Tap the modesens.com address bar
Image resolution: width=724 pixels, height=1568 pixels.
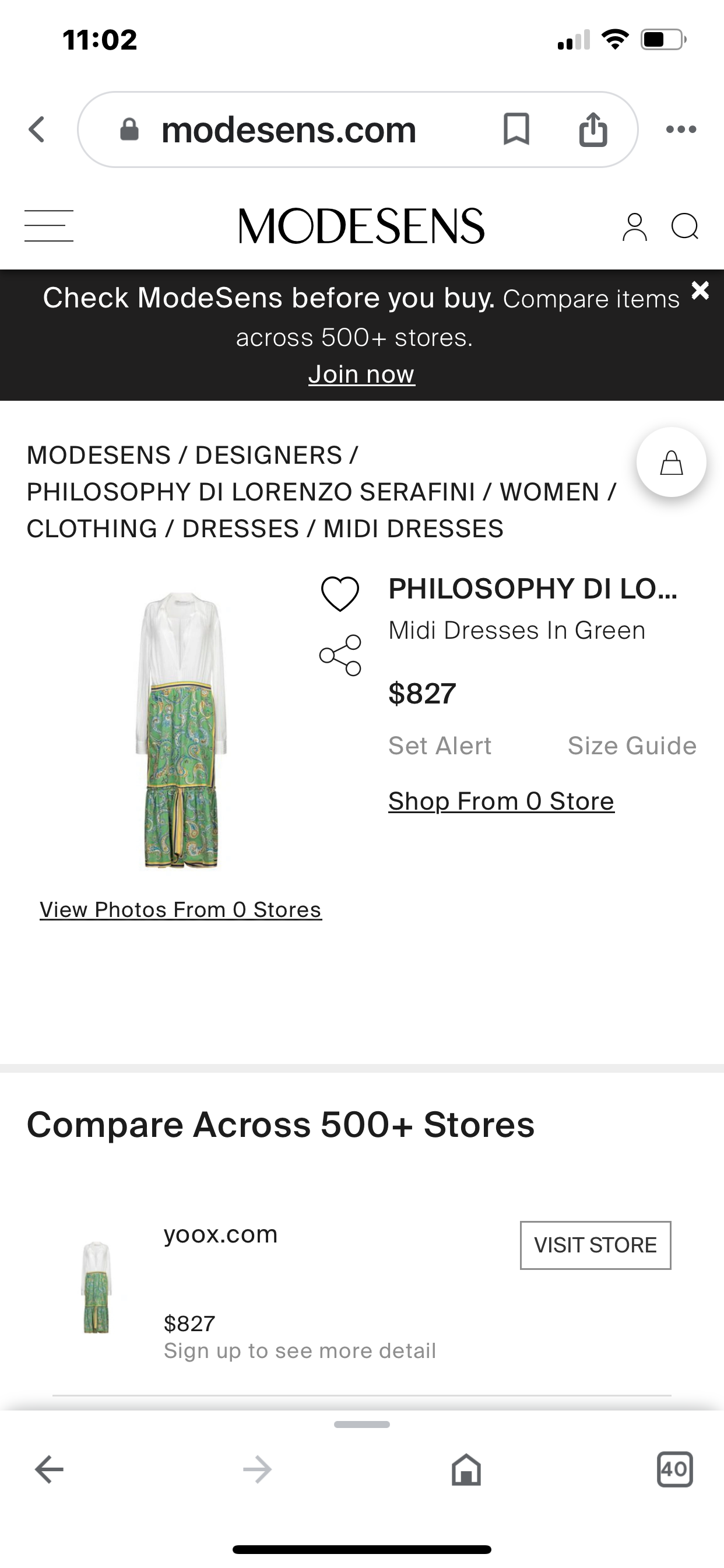point(289,129)
